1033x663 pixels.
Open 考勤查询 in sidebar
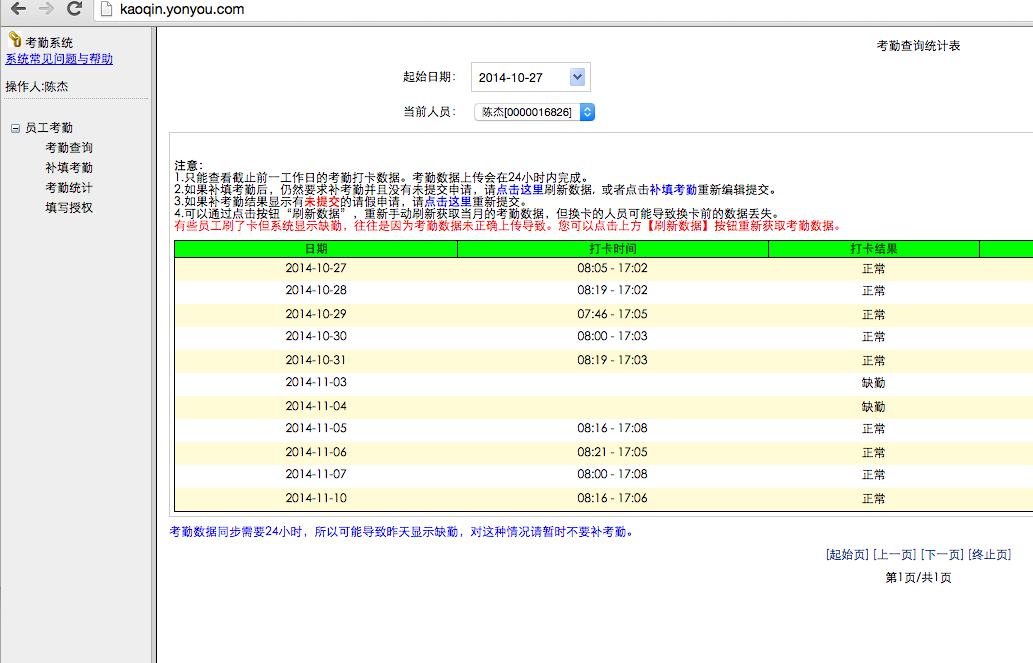[x=69, y=148]
